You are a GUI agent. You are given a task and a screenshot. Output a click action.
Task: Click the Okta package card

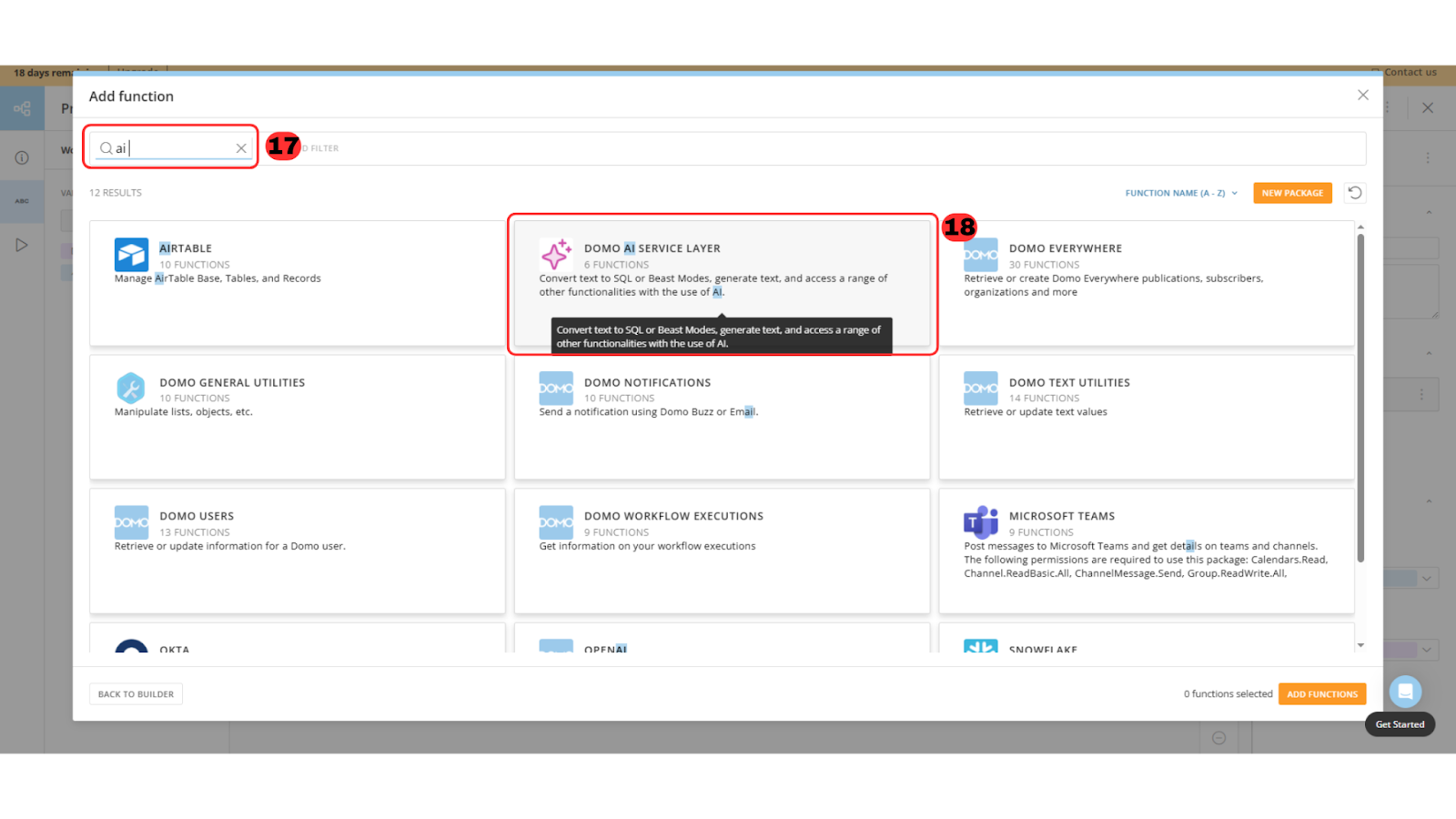[298, 638]
